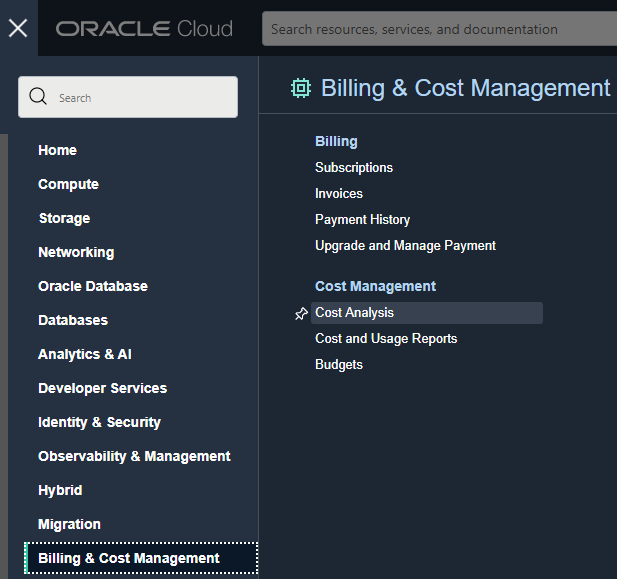Screen dimensions: 617x579
Task: Open the Storage menu category
Action: pyautogui.click(x=65, y=218)
